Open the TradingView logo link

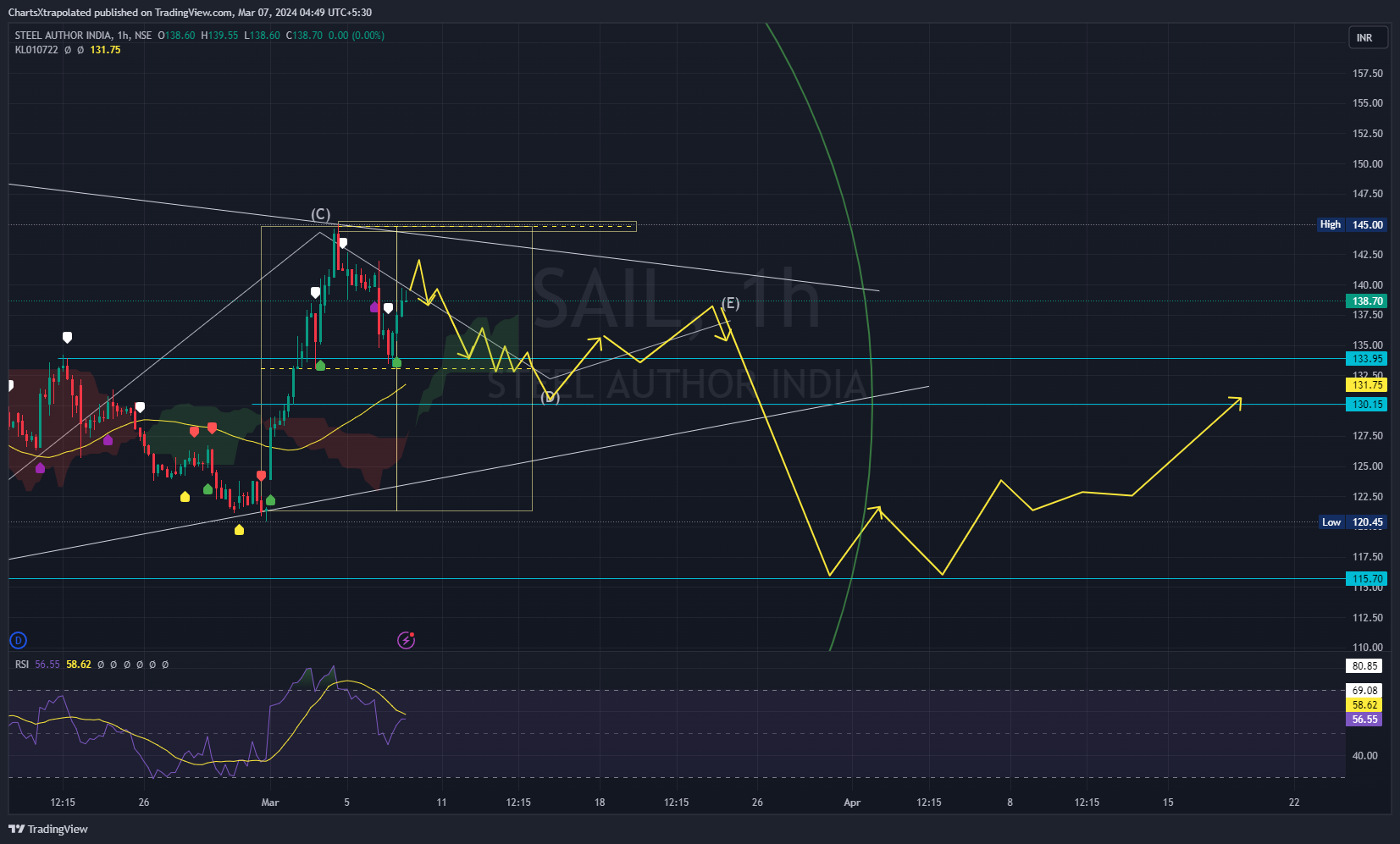pyautogui.click(x=48, y=829)
